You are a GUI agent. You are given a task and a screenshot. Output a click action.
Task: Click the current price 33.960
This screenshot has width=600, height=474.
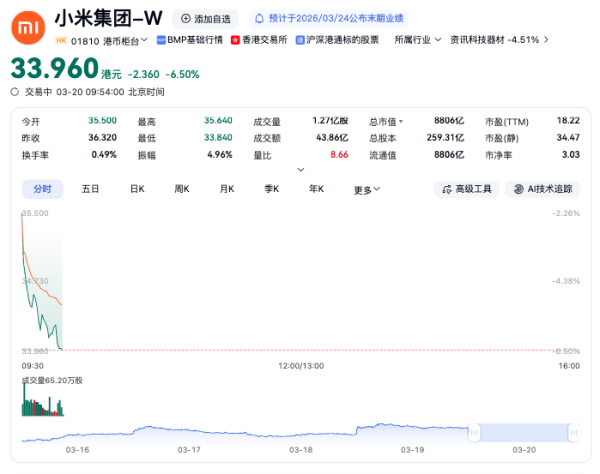(x=55, y=68)
